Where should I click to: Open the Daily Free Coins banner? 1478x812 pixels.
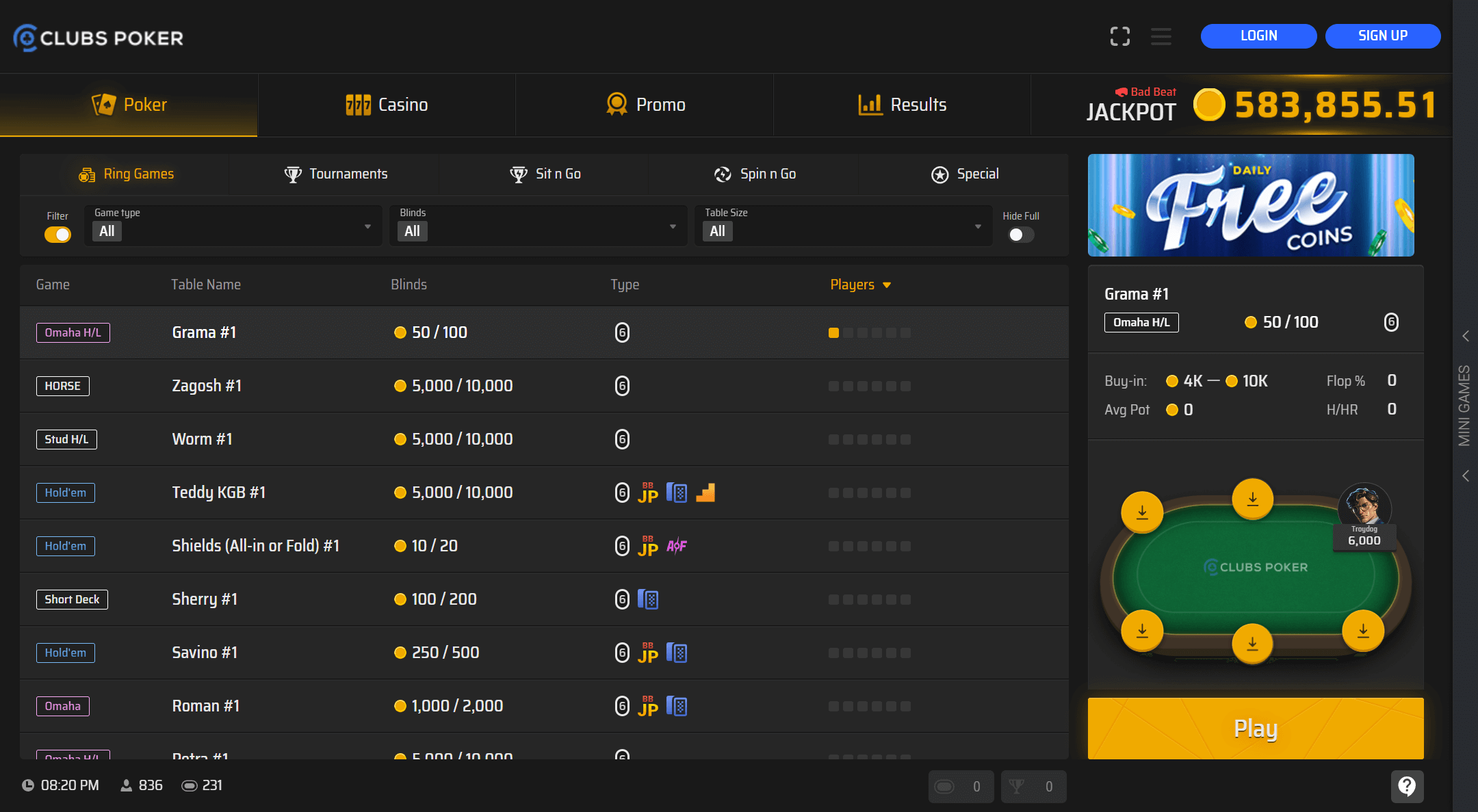tap(1250, 205)
